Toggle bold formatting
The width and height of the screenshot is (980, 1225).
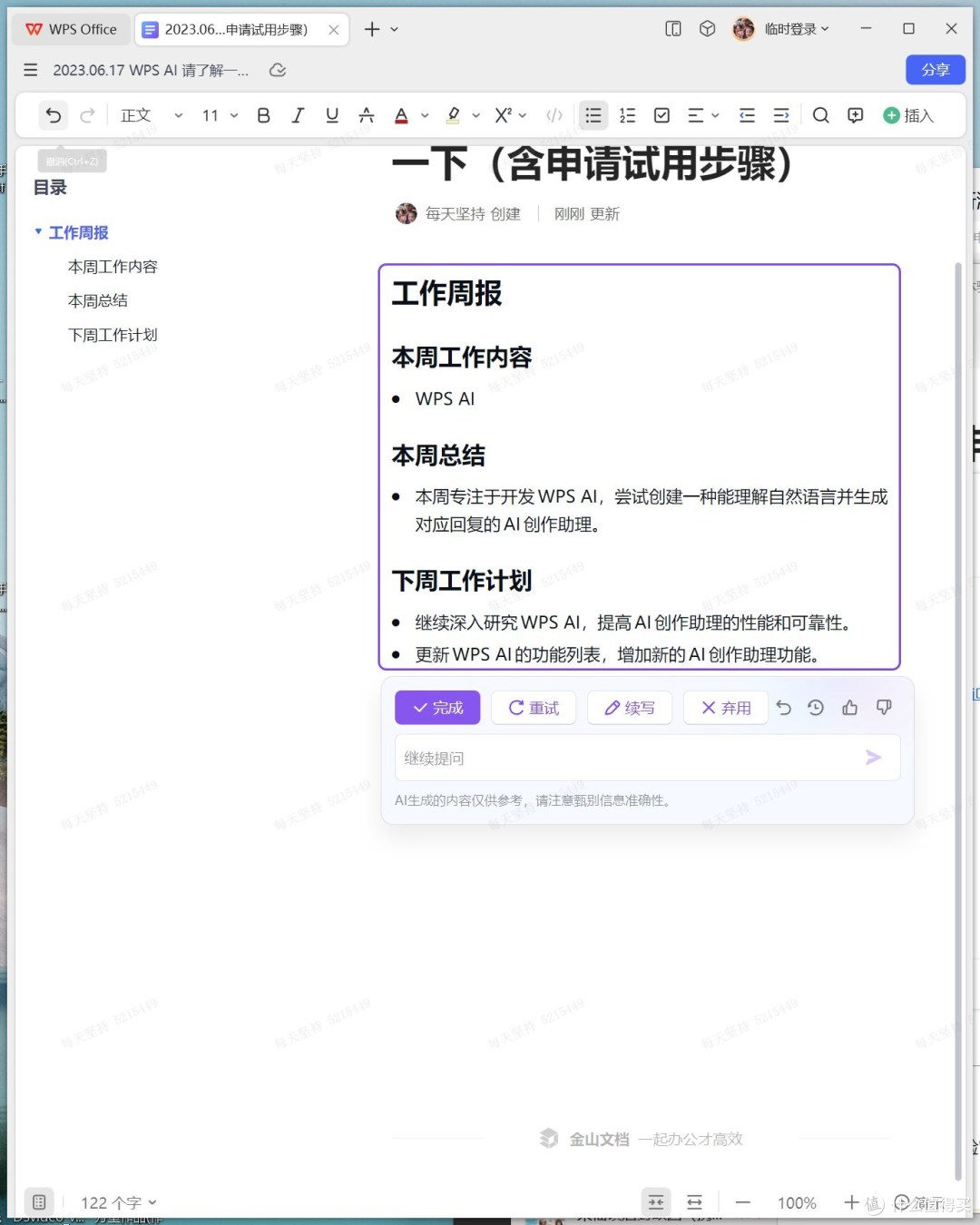tap(263, 115)
